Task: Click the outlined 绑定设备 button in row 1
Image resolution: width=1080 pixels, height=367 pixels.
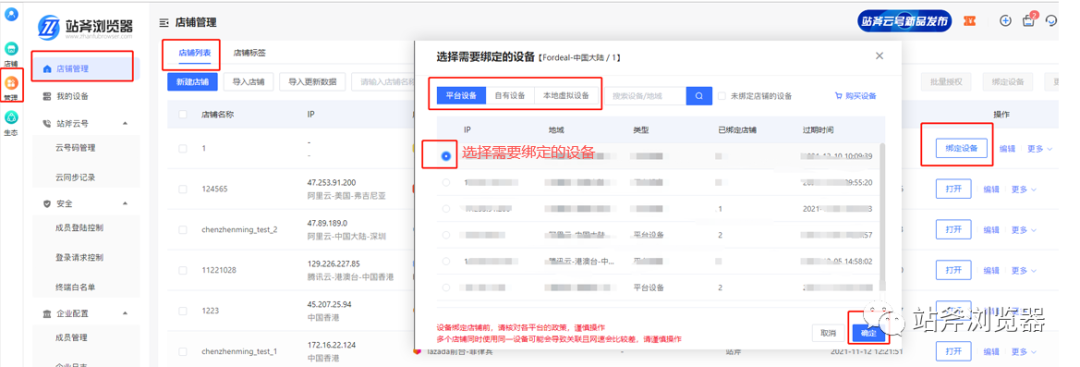Action: click(962, 148)
